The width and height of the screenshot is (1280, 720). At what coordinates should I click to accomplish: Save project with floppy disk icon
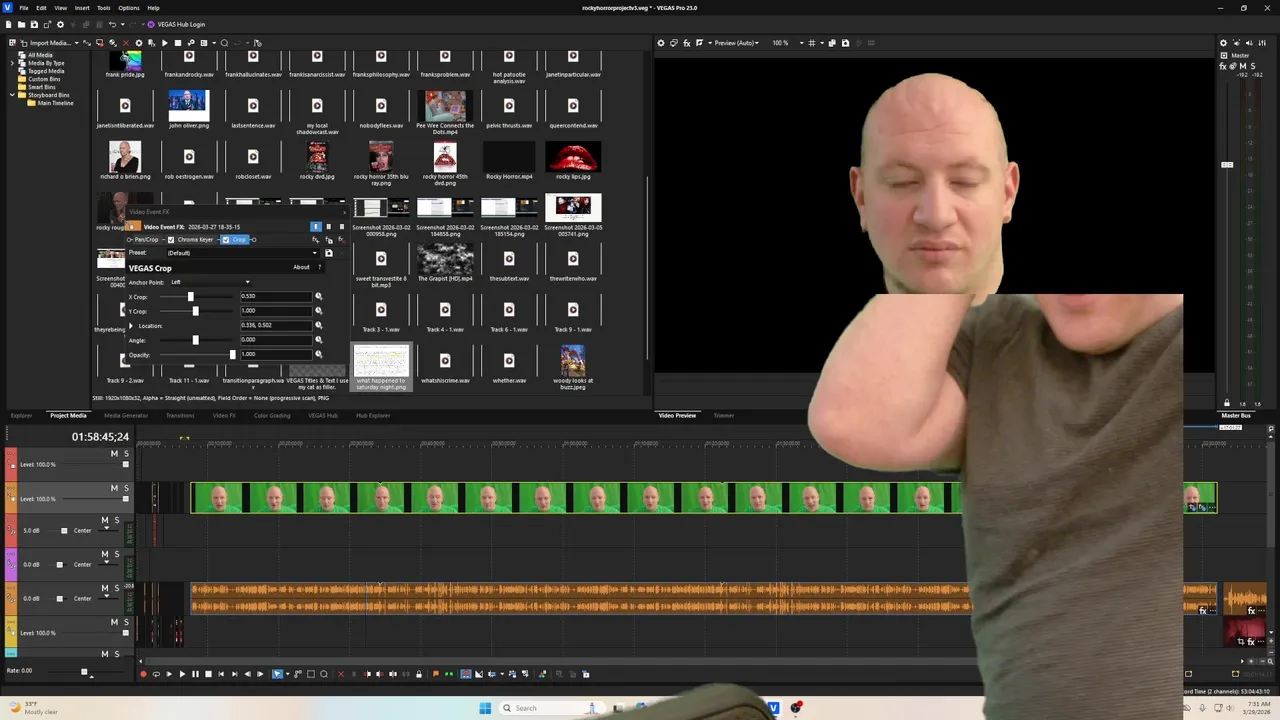coord(34,25)
